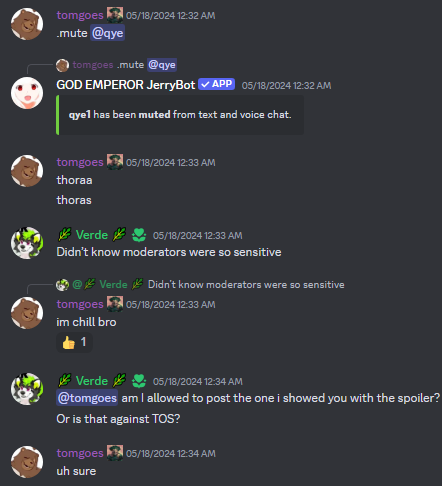The height and width of the screenshot is (486, 442).
Task: Open GOD EMPEROR JerryBot username profile
Action: (126, 85)
